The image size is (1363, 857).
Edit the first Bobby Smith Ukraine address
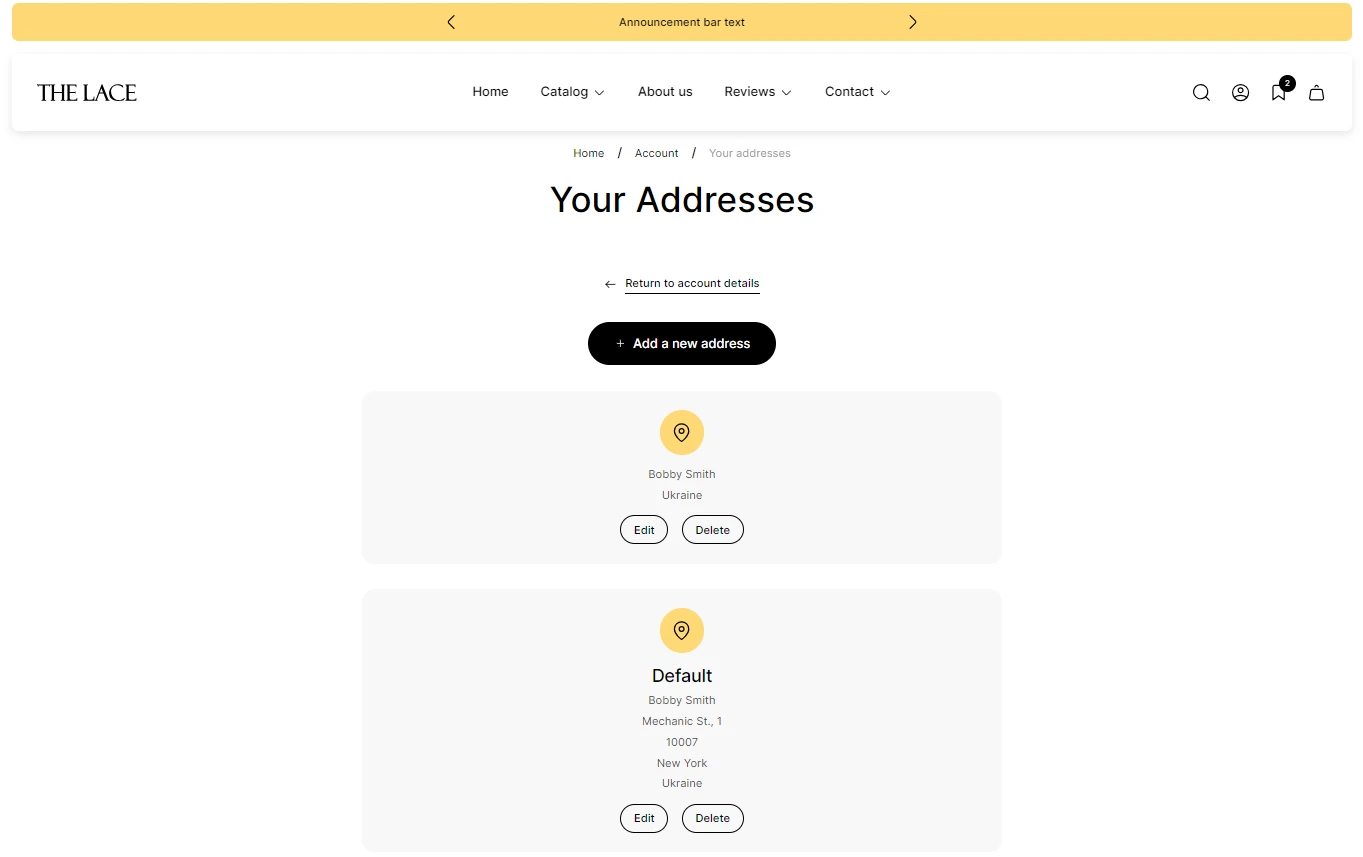click(644, 530)
